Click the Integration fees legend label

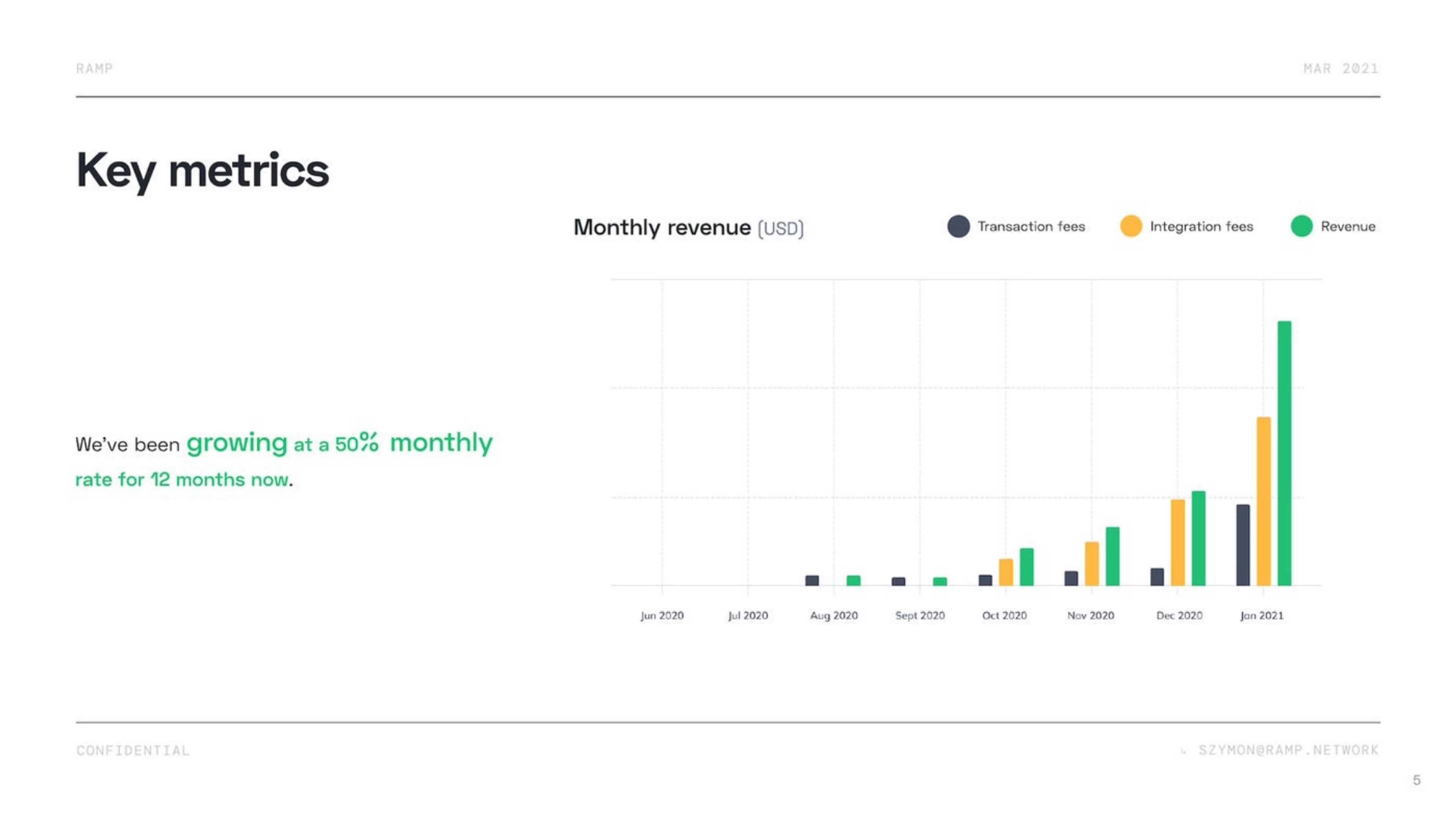tap(1201, 227)
